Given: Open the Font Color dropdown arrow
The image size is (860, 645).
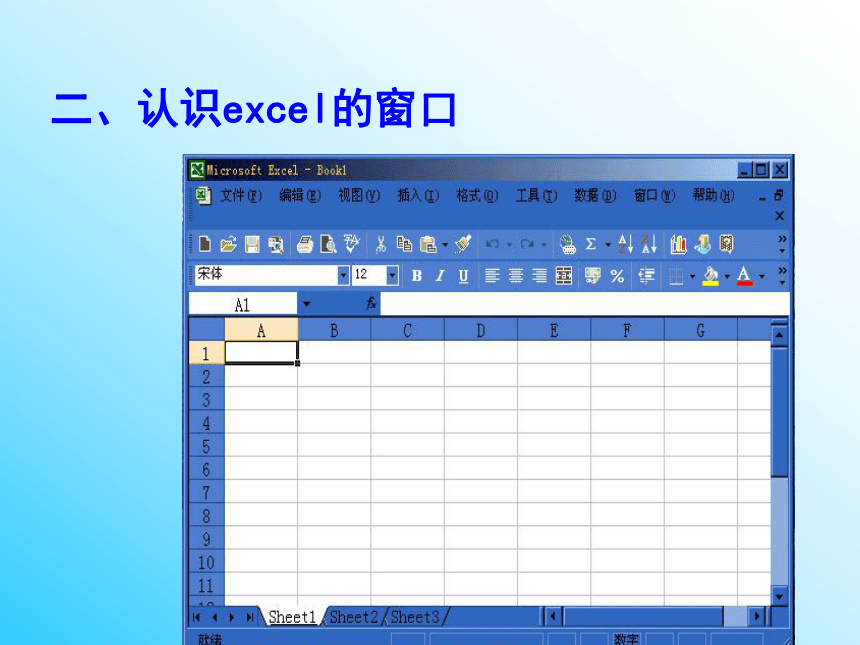Looking at the screenshot, I should pos(762,276).
